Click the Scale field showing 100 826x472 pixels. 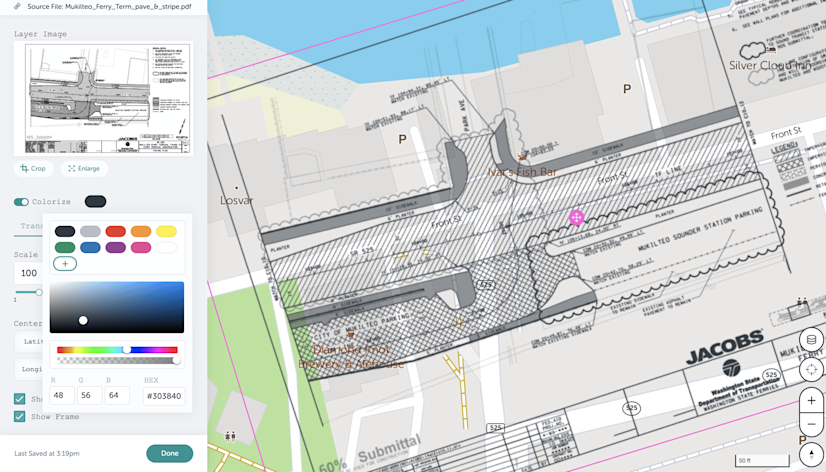(x=29, y=273)
